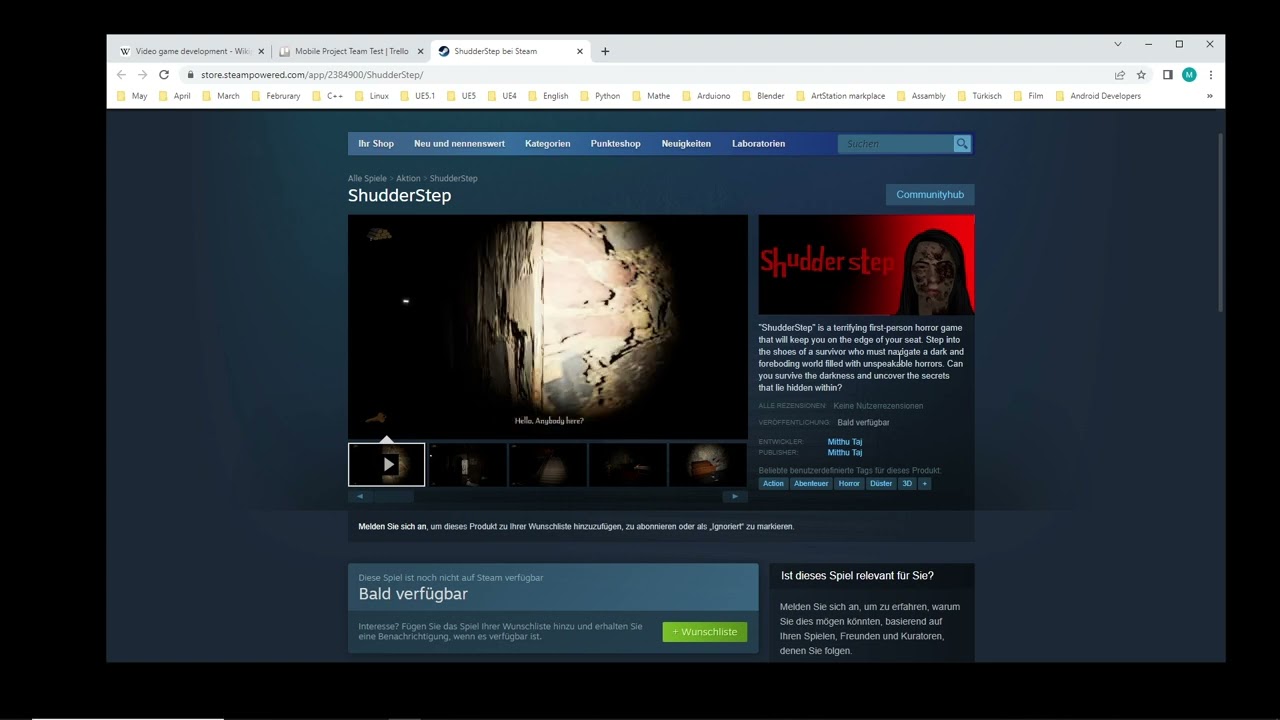
Task: Click the address bar URL
Action: pos(312,75)
